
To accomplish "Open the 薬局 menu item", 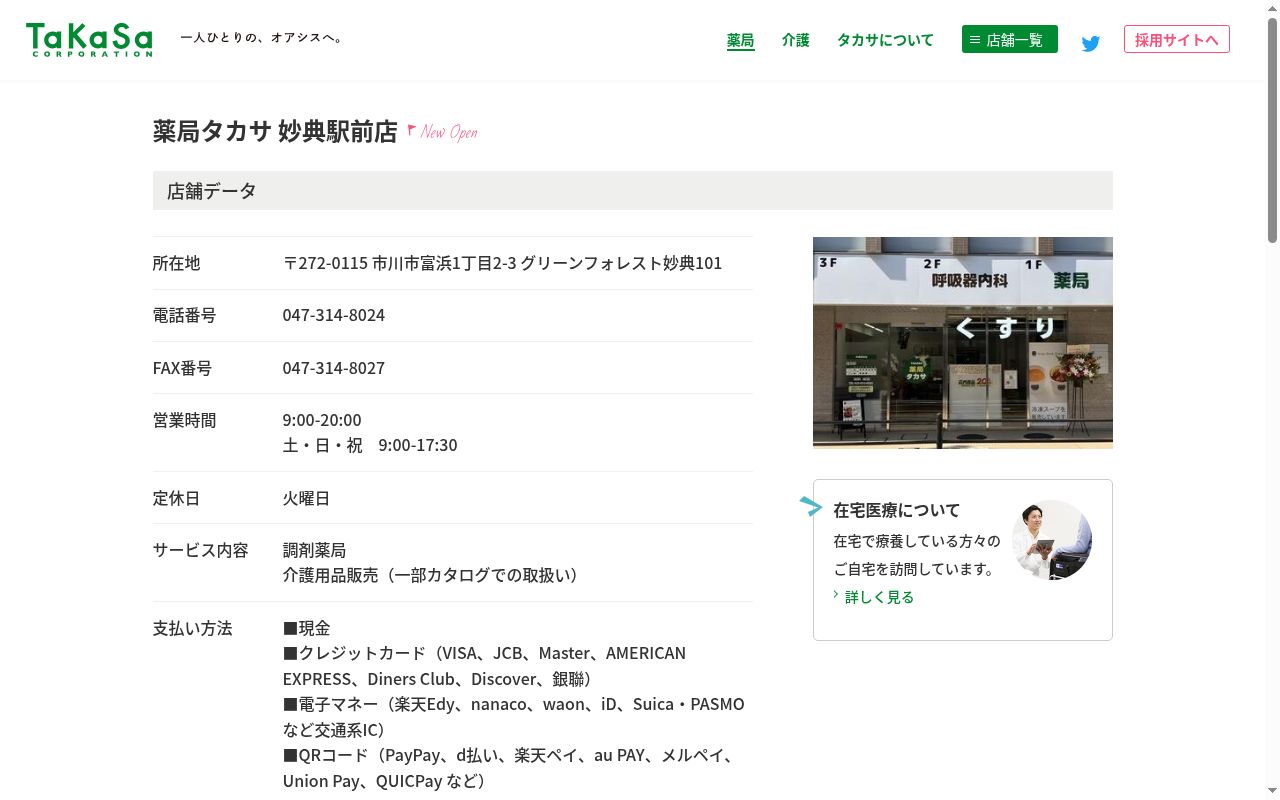I will [740, 40].
